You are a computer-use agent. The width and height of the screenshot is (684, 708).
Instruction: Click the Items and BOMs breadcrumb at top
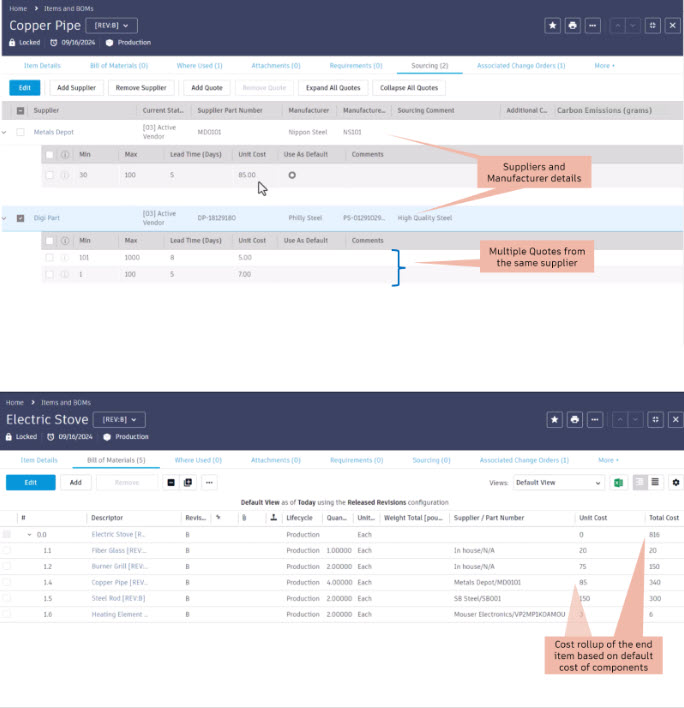point(69,9)
